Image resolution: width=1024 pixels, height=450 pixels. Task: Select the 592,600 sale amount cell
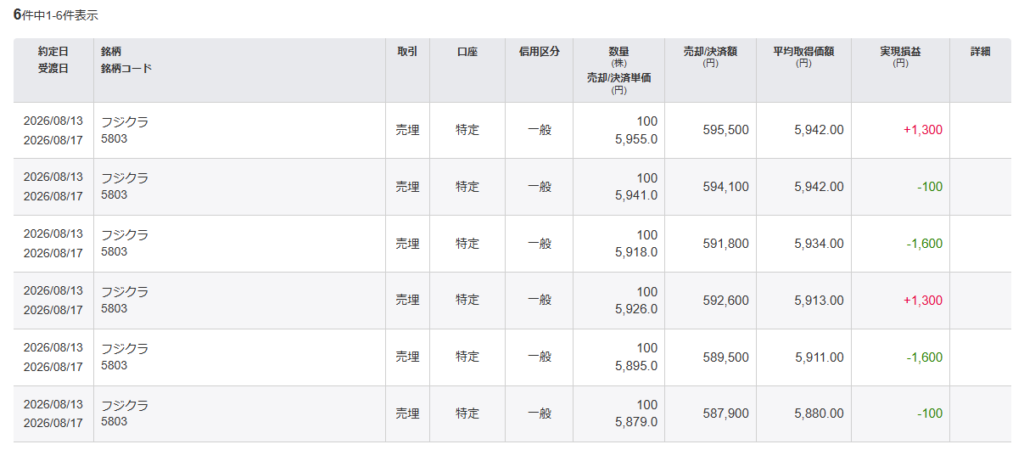tap(711, 300)
